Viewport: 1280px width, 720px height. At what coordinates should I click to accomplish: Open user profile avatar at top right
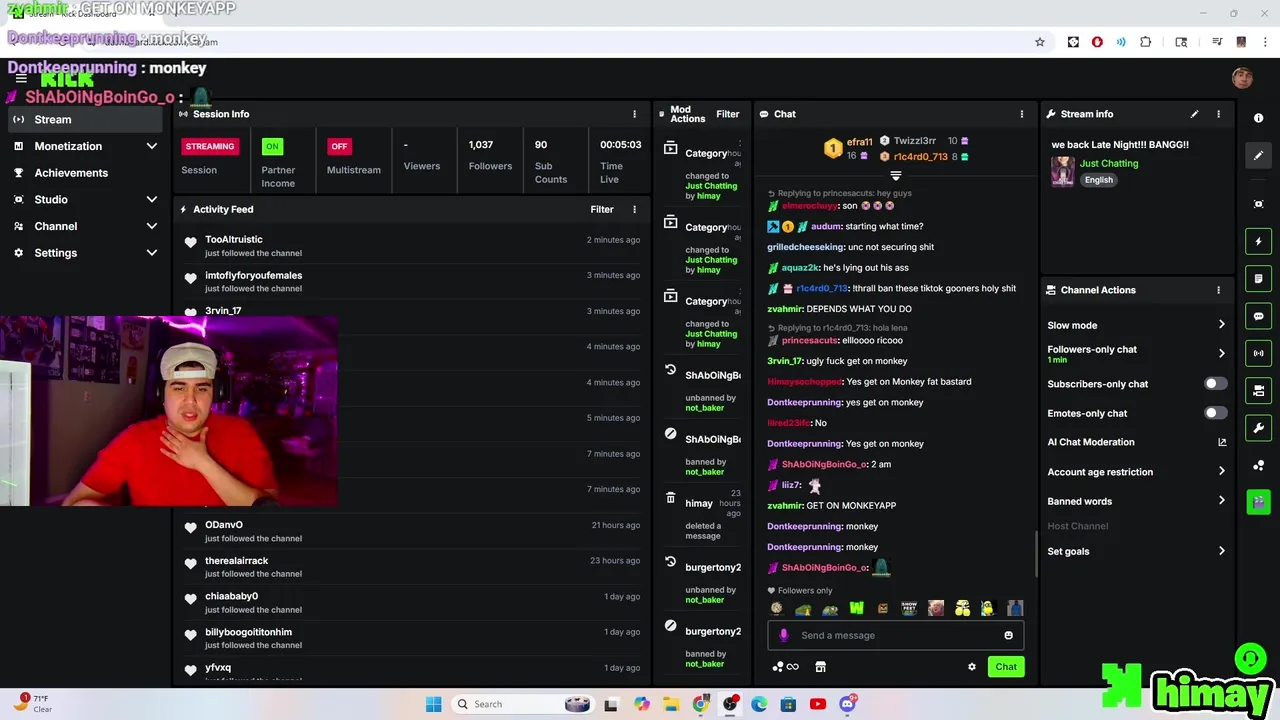pyautogui.click(x=1242, y=78)
